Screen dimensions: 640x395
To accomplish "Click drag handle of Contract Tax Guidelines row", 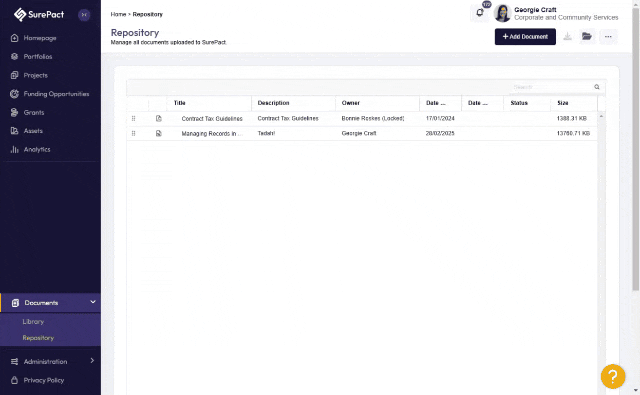I will coord(133,119).
